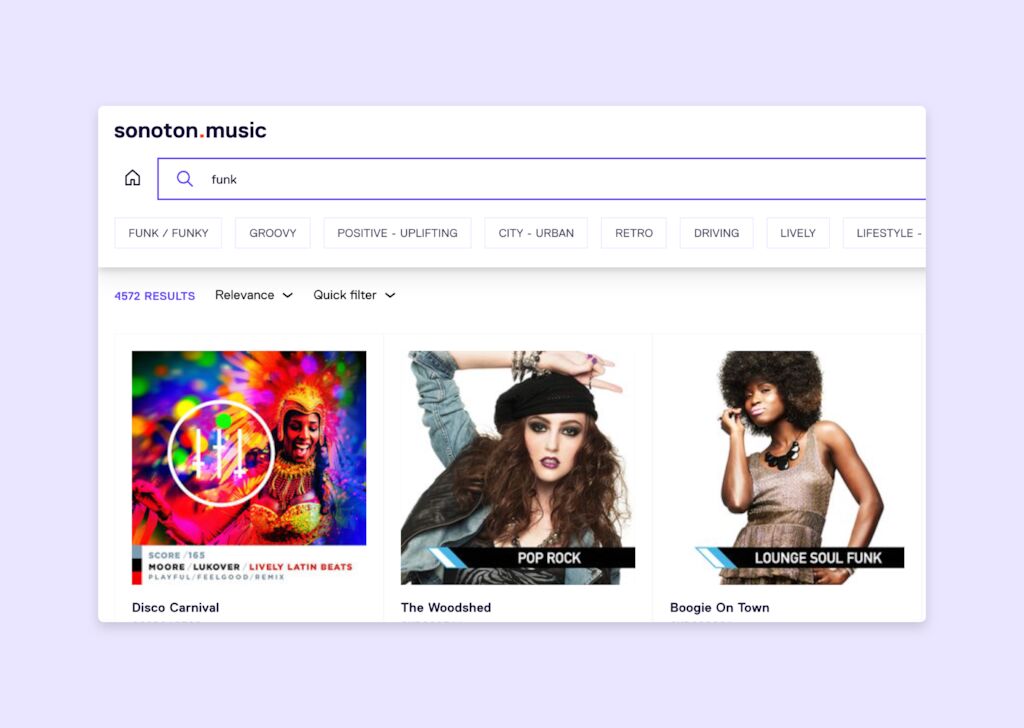Click The Woodshed title link
This screenshot has width=1024, height=728.
(446, 607)
